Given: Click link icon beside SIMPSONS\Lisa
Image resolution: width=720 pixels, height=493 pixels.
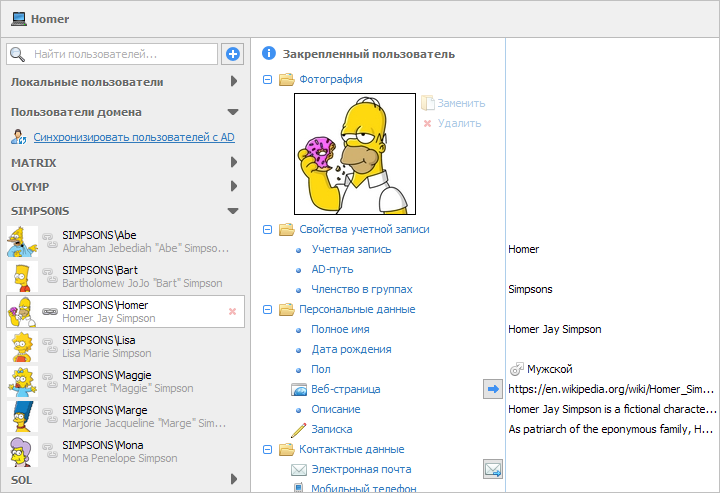Looking at the screenshot, I should point(50,346).
